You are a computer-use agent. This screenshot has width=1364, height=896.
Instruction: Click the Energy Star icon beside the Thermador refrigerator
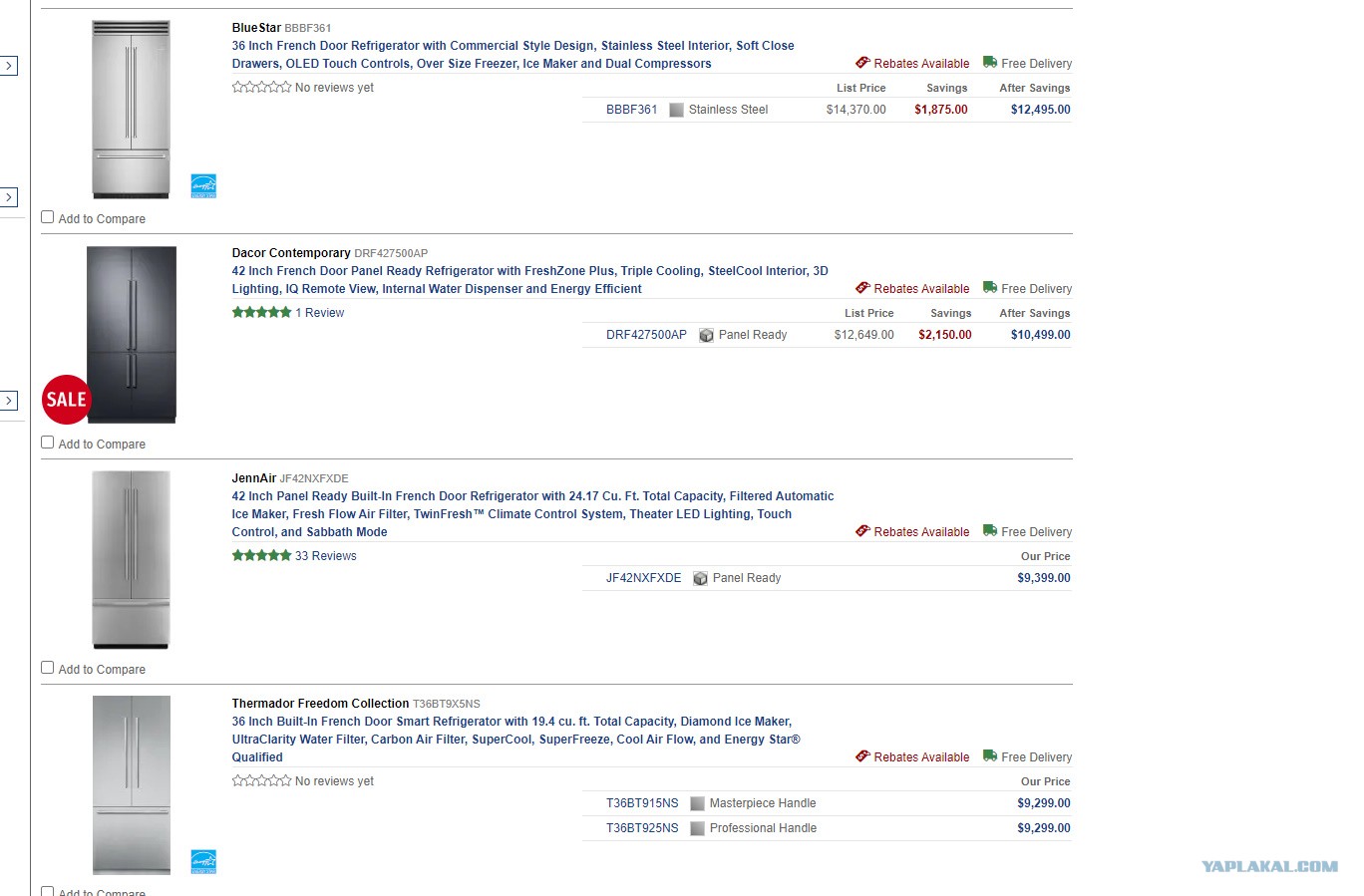(203, 861)
